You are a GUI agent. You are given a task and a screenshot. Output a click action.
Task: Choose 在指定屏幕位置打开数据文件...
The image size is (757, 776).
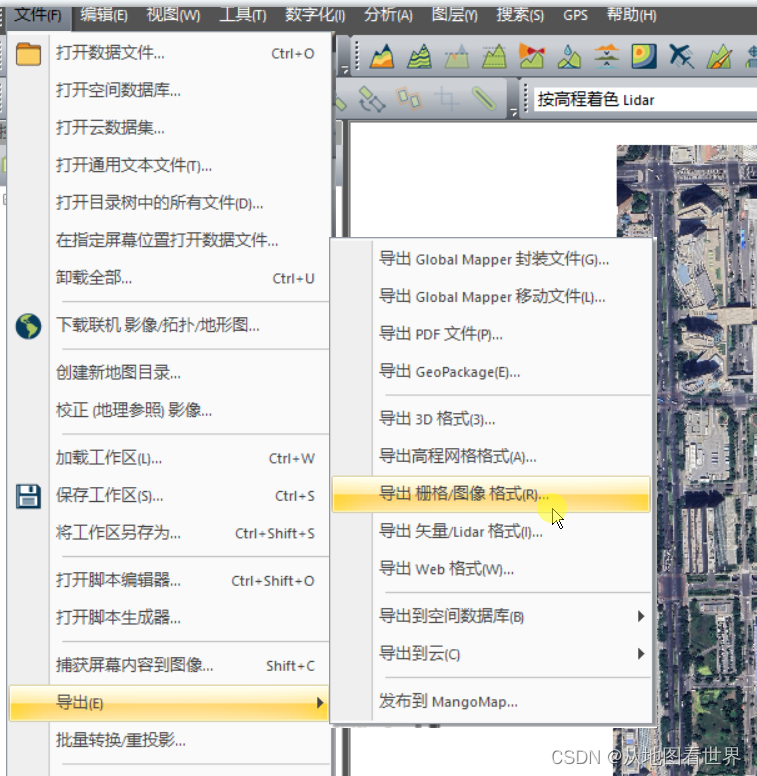point(168,241)
